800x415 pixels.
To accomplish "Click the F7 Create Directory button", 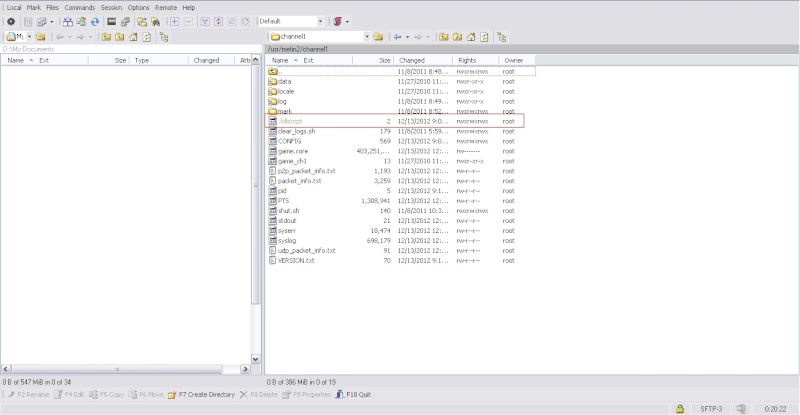I will [x=202, y=395].
